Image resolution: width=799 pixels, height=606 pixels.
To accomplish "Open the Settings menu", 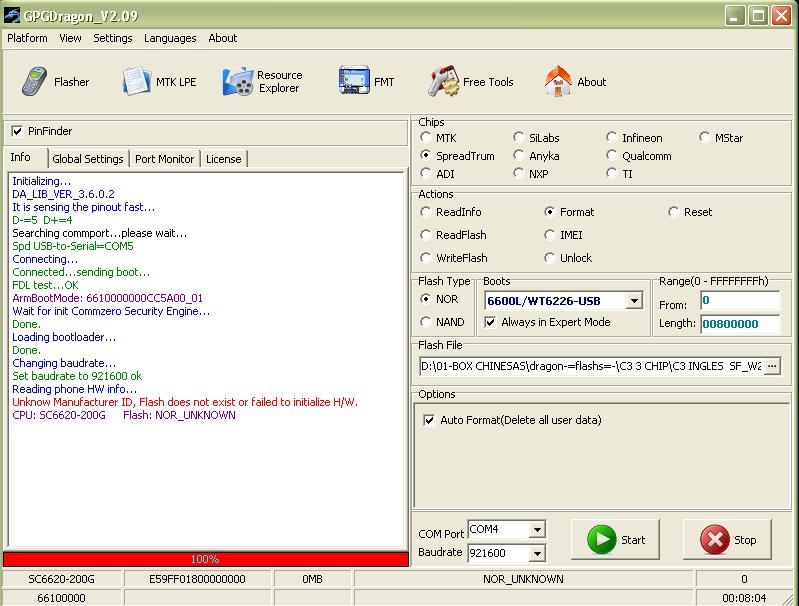I will click(113, 38).
